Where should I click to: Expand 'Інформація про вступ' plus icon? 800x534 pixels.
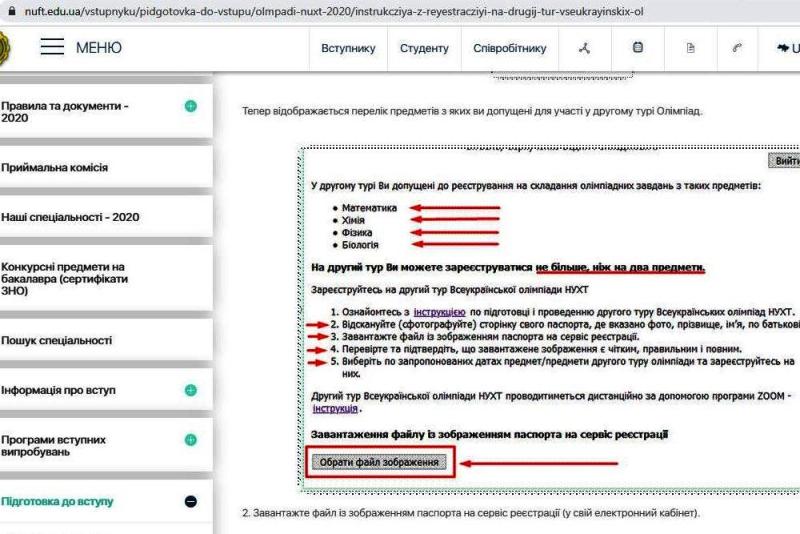(190, 390)
